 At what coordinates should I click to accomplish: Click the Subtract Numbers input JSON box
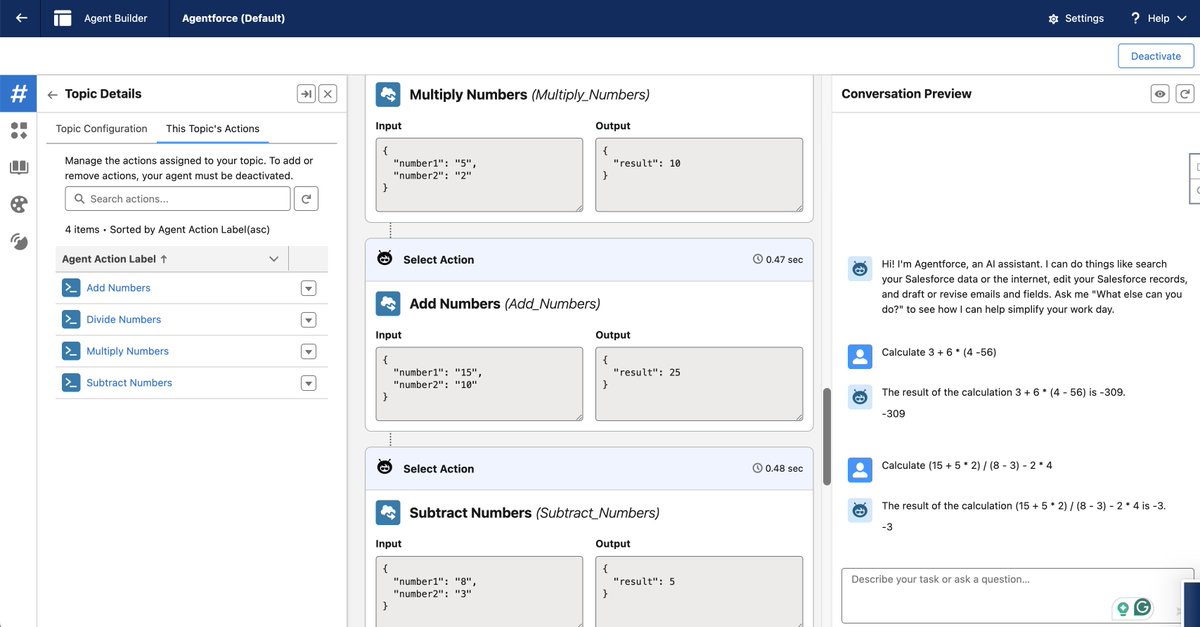(x=479, y=591)
